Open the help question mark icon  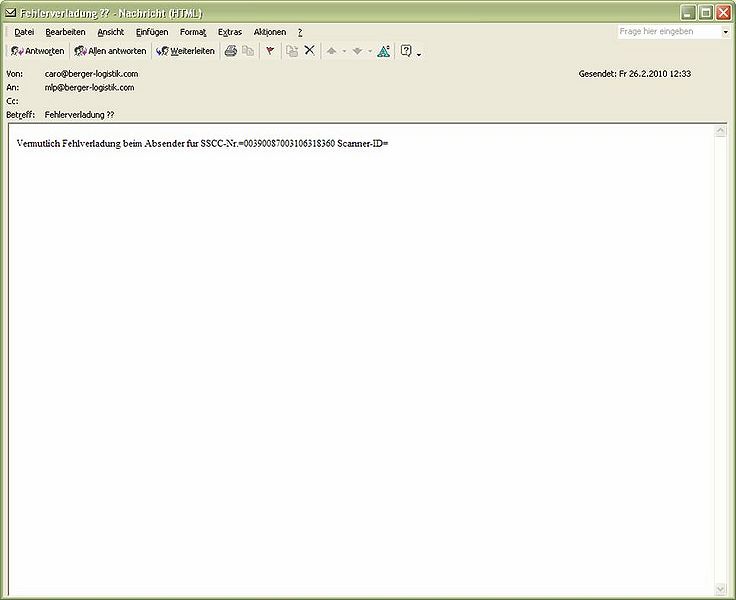coord(406,51)
